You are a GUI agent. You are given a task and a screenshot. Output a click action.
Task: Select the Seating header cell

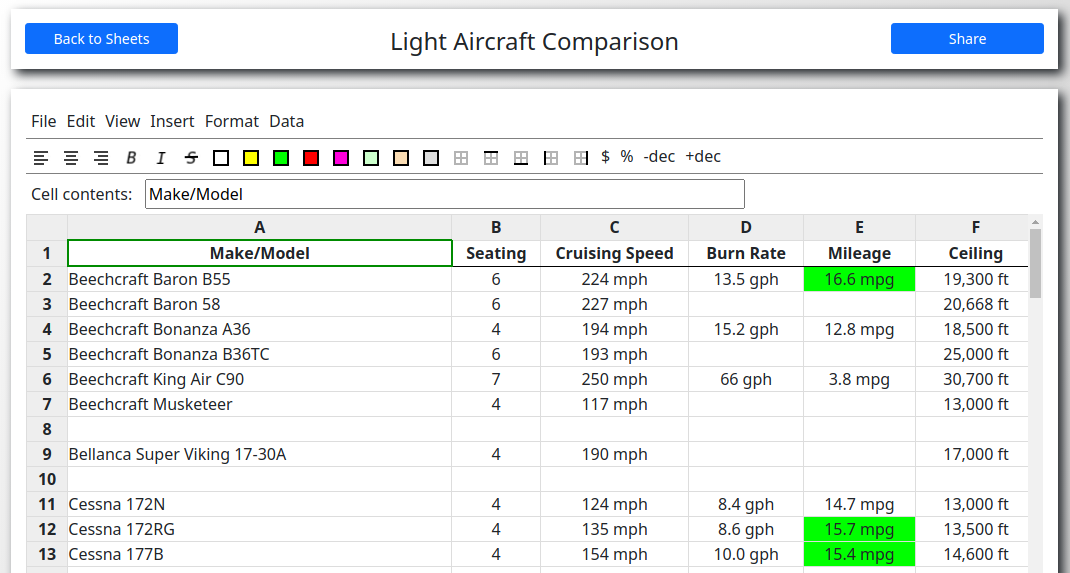point(496,253)
